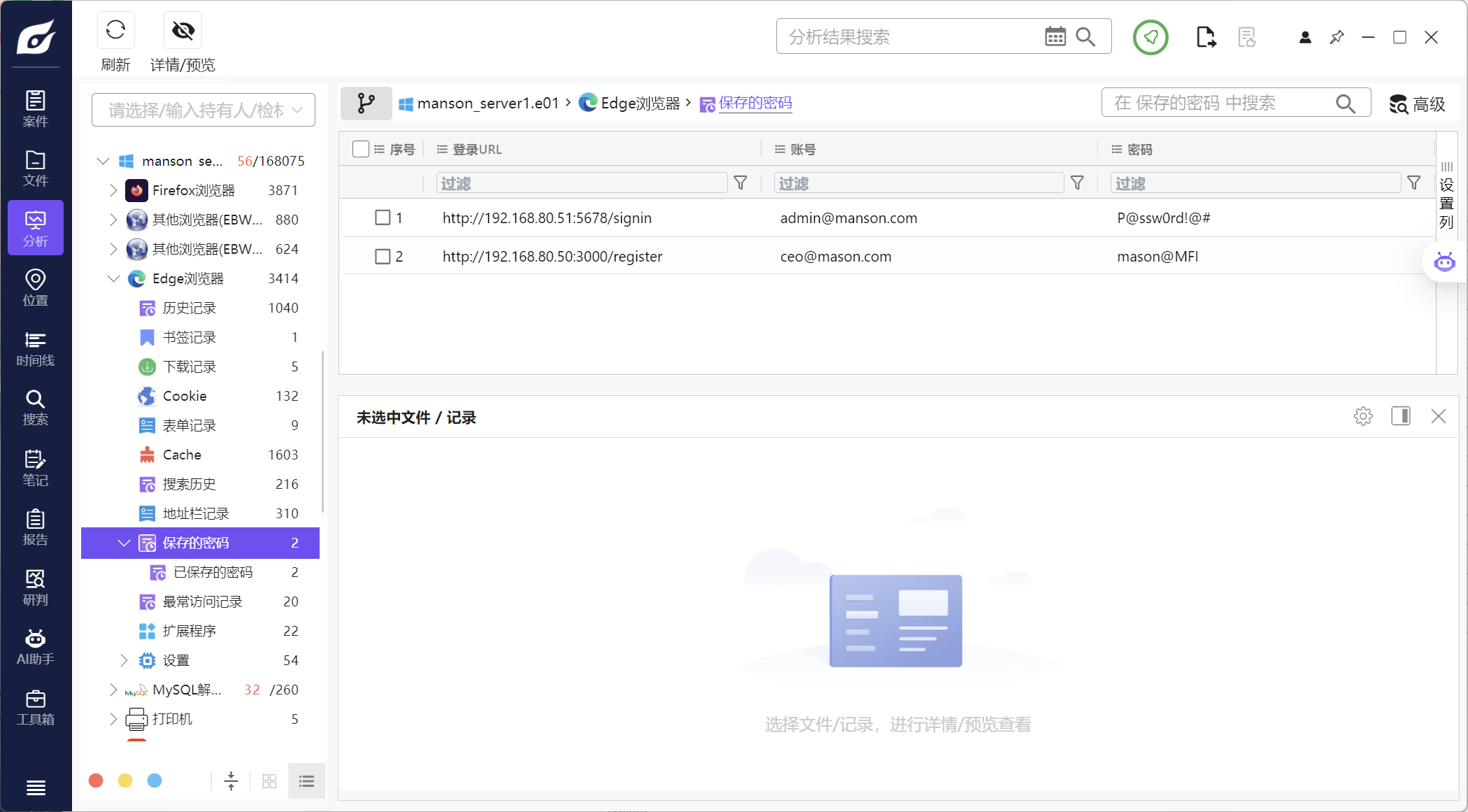The image size is (1468, 812).
Task: Click the 高级 advanced search button
Action: [1417, 104]
